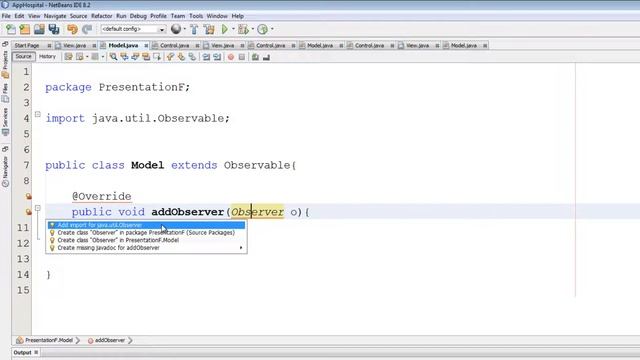This screenshot has height=360, width=640.
Task: Jump to last edit location icon
Action: (69, 57)
